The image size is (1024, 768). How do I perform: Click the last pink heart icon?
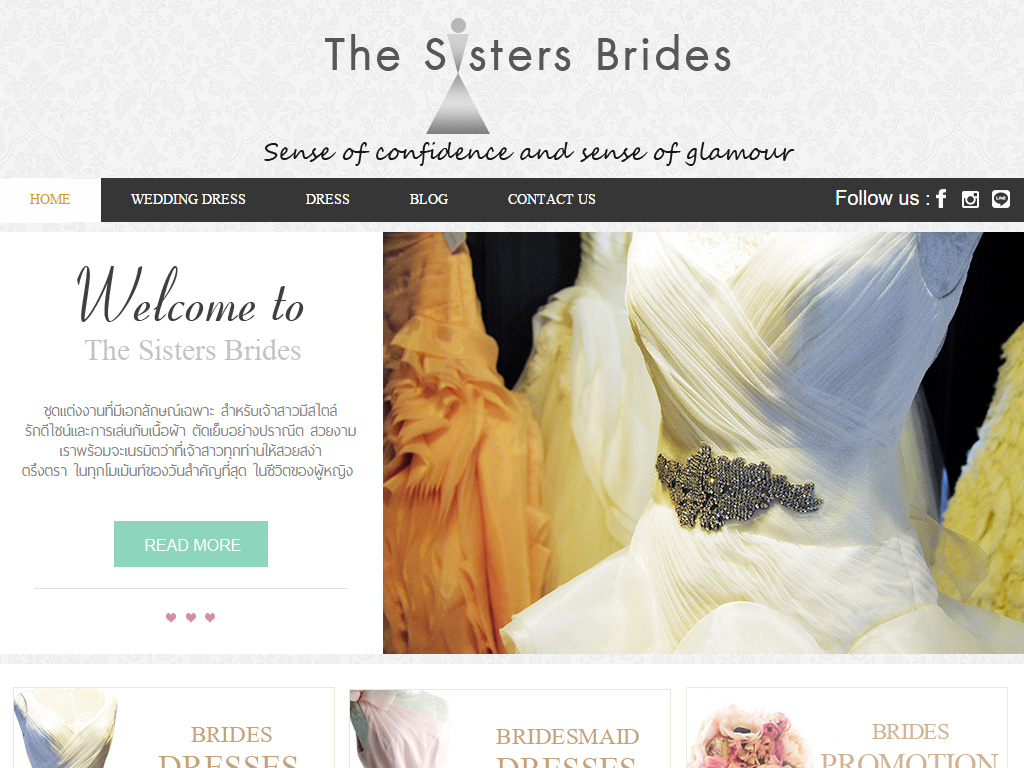point(210,617)
